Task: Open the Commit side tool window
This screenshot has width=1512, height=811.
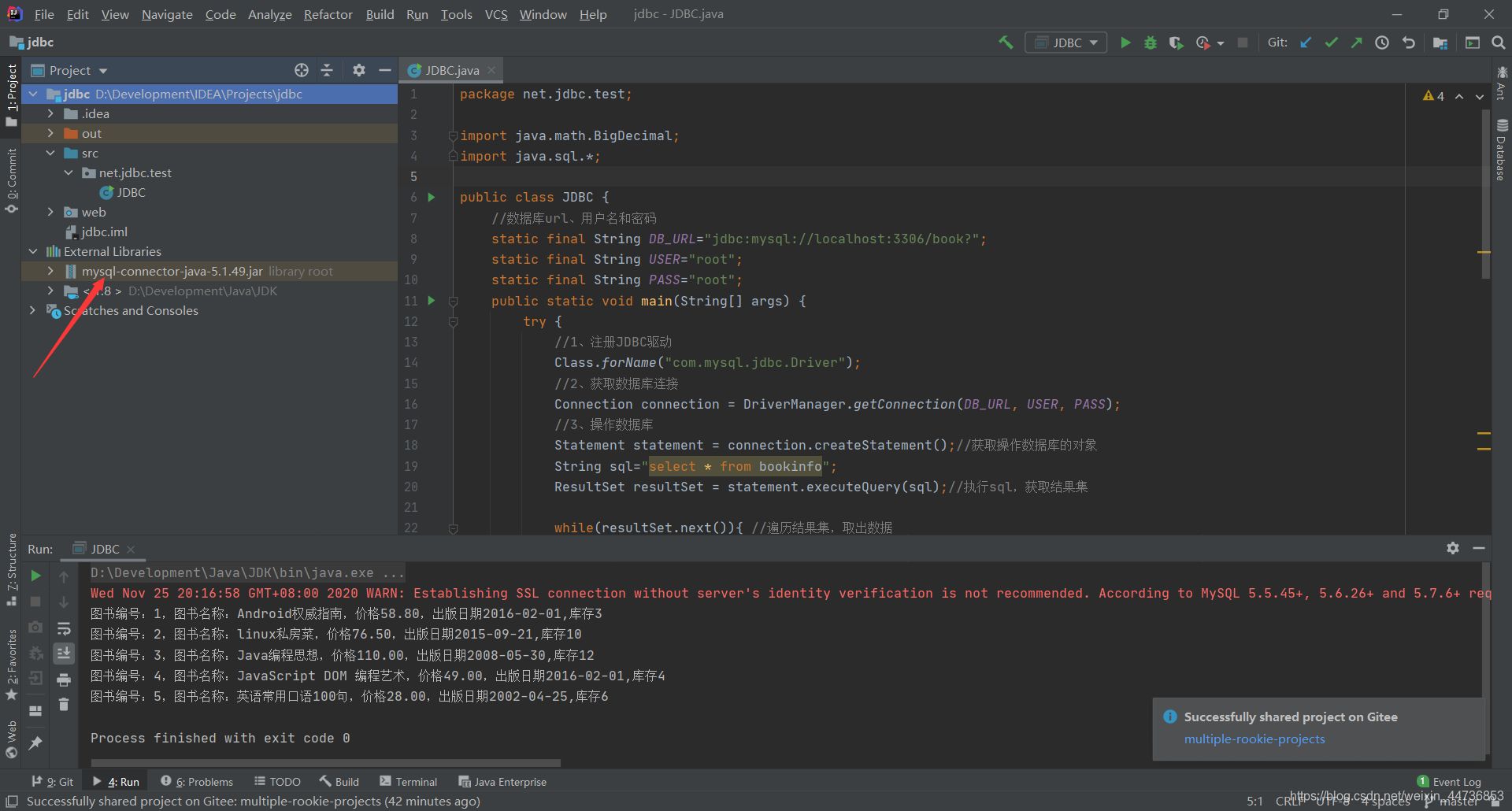Action: tap(11, 181)
